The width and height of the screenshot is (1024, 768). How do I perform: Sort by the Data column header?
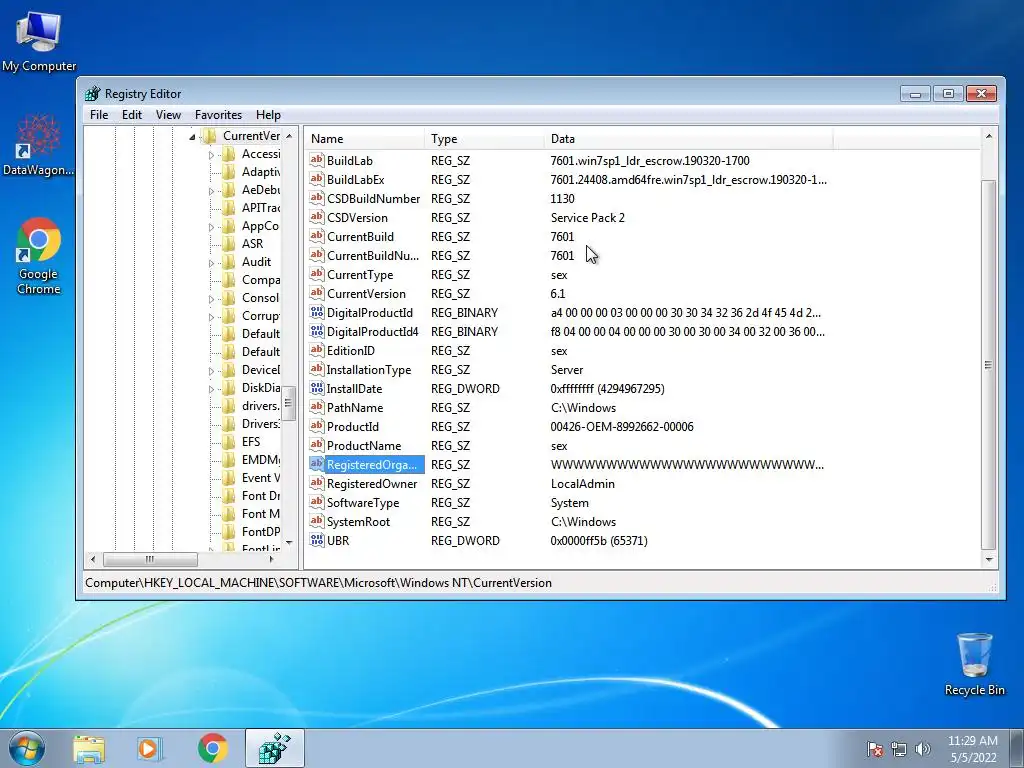coord(688,138)
